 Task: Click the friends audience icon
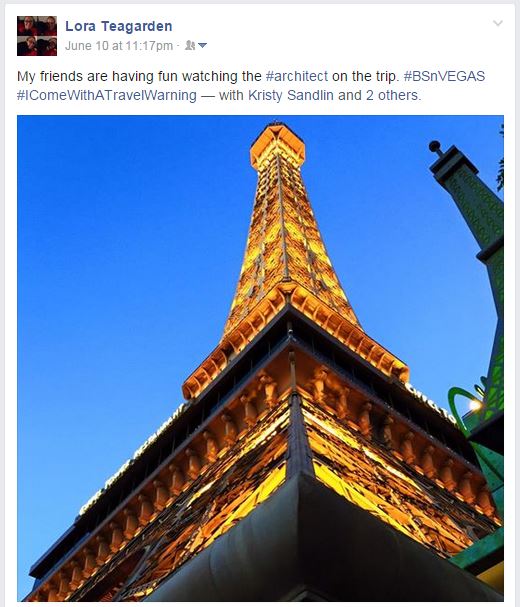tap(190, 45)
